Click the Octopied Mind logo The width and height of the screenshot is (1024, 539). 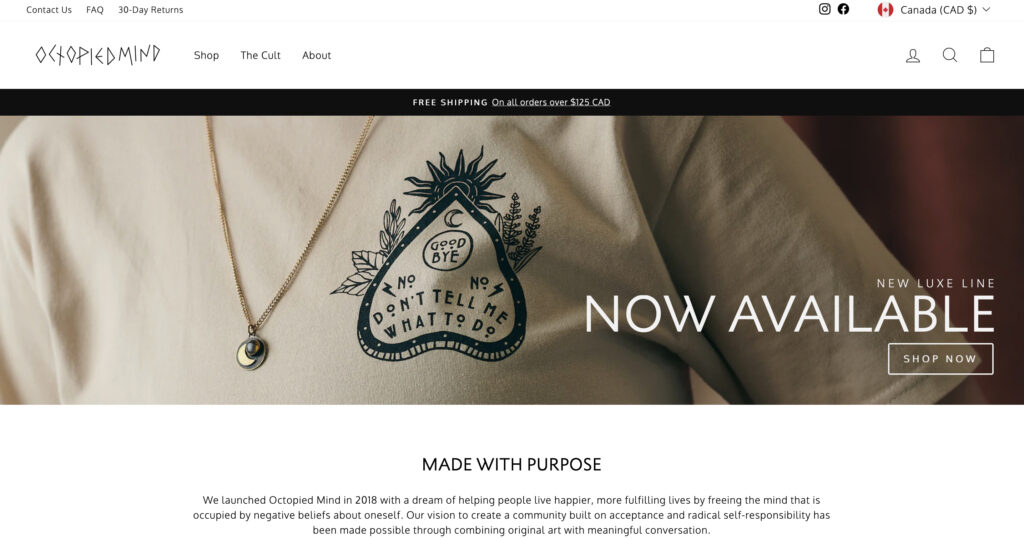[x=98, y=55]
